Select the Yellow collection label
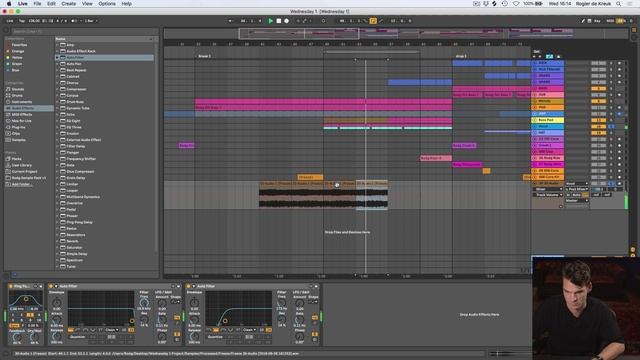640x360 pixels. 17,58
